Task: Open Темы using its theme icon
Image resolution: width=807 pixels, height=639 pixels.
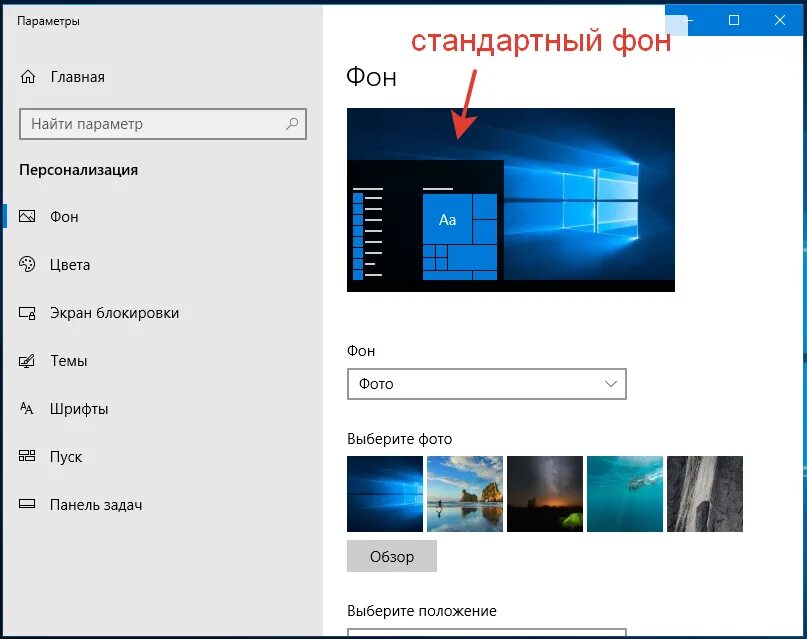Action: 28,360
